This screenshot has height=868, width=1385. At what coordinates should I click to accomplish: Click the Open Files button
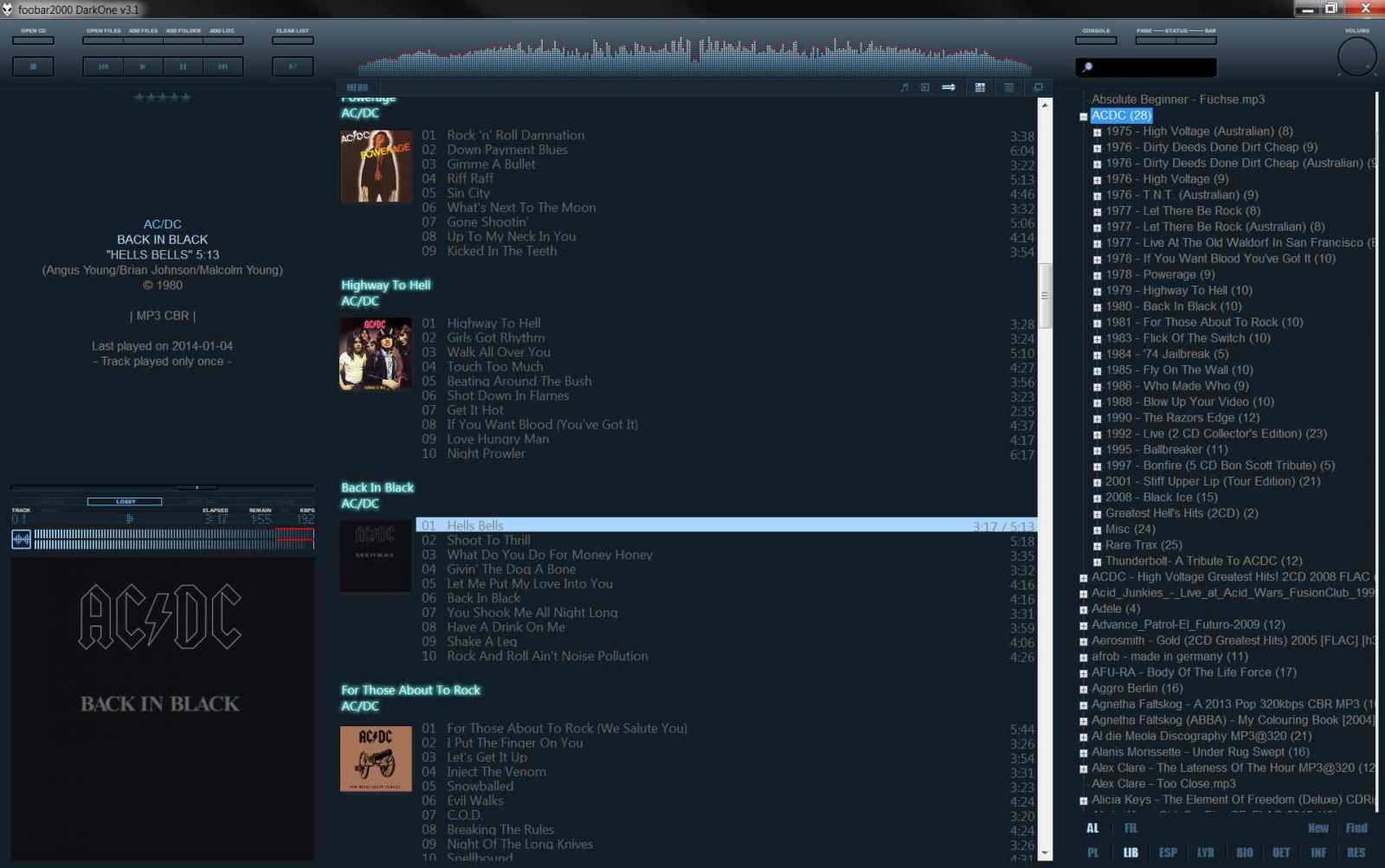(103, 40)
